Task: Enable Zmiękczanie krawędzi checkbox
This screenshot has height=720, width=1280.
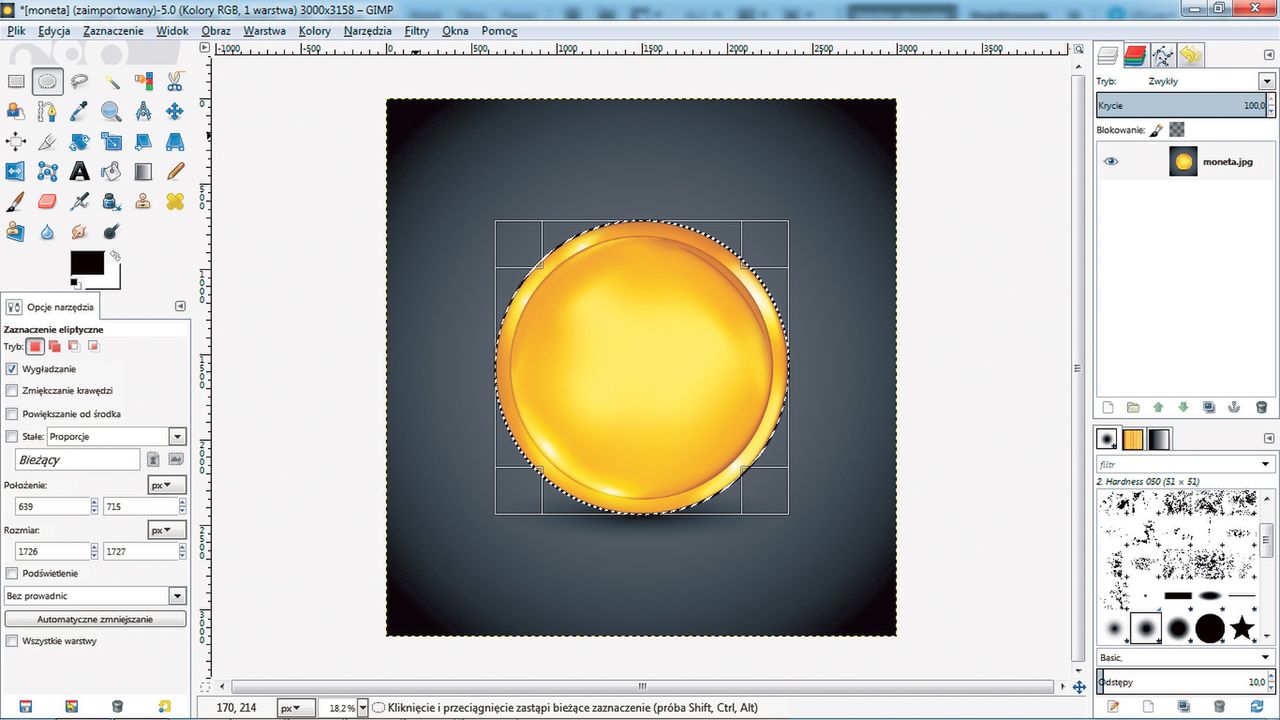Action: point(12,391)
